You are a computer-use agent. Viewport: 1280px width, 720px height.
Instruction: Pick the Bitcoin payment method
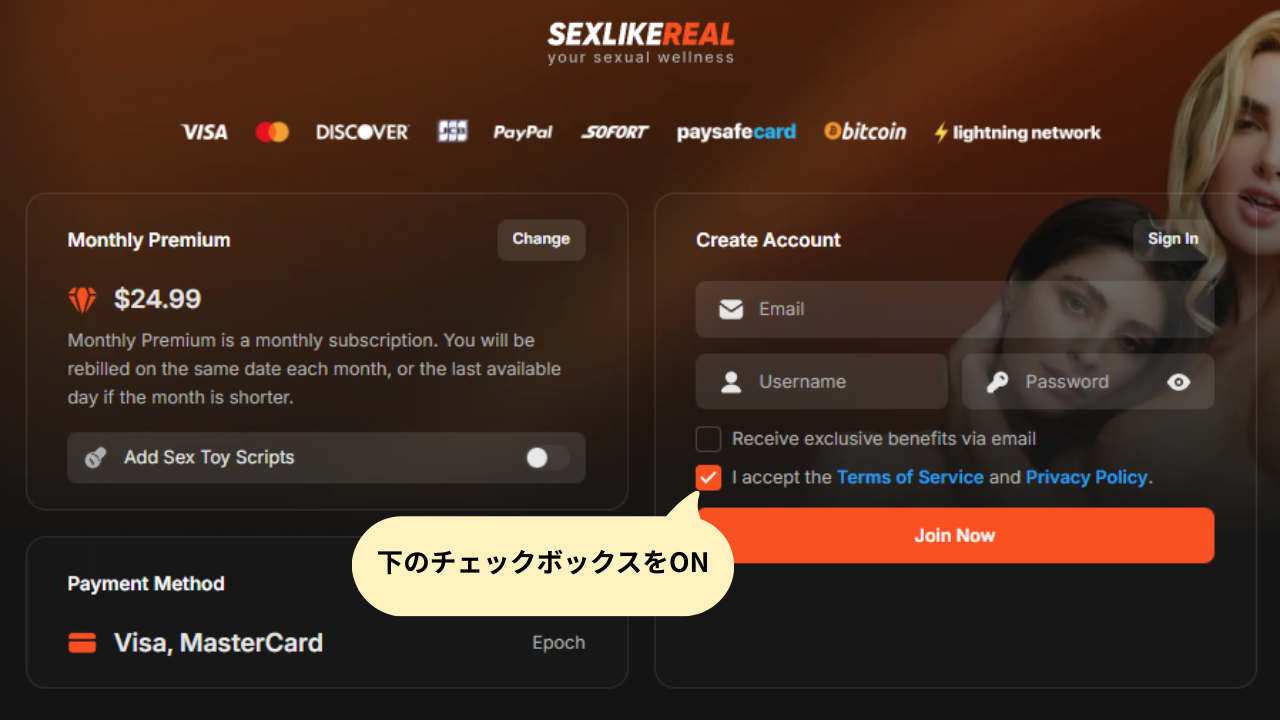tap(865, 131)
